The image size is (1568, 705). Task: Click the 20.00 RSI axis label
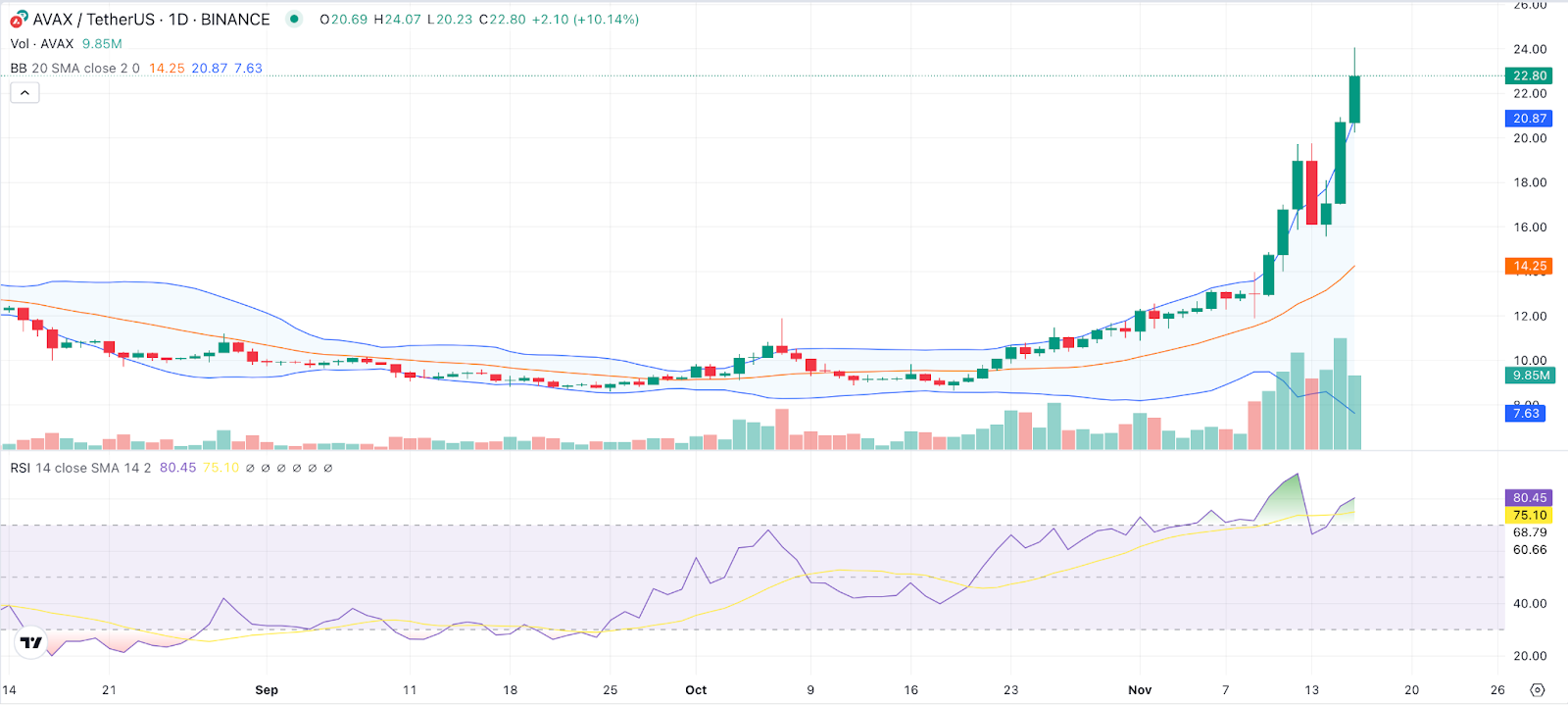coord(1530,656)
